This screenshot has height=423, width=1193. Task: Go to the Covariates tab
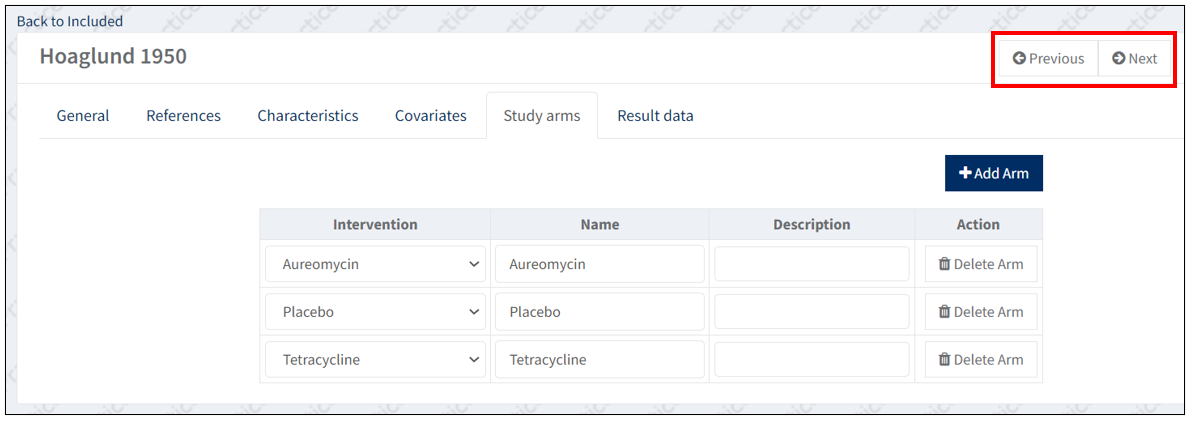coord(430,116)
